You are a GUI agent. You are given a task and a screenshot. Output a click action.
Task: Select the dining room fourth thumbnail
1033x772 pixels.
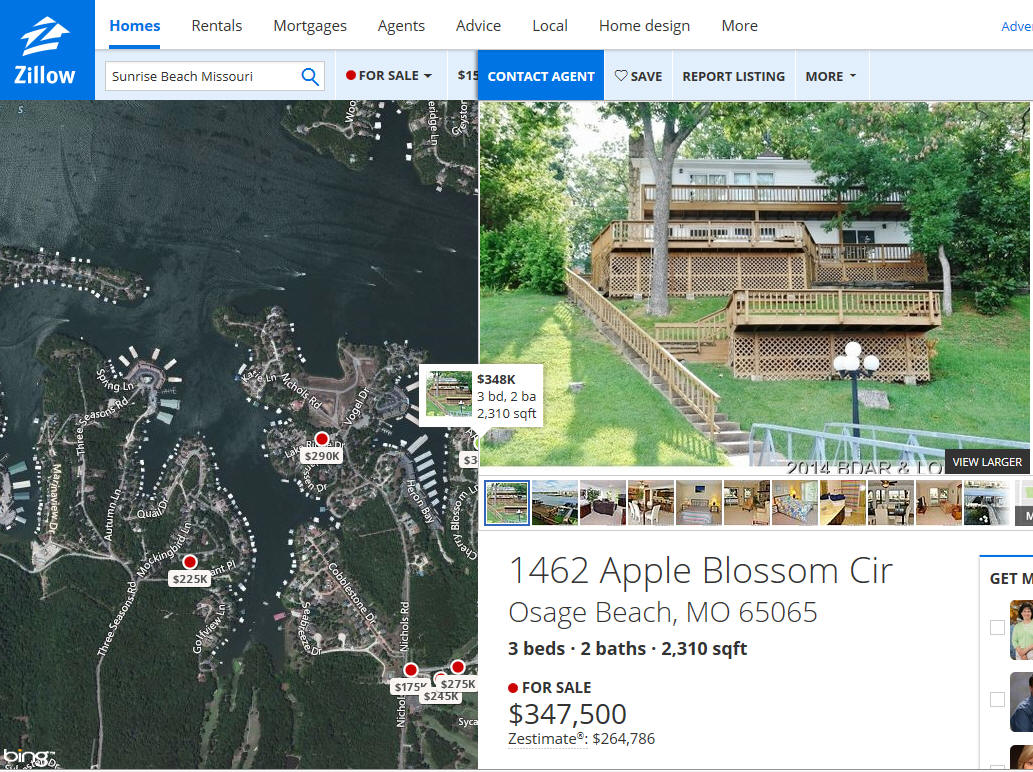[x=651, y=503]
